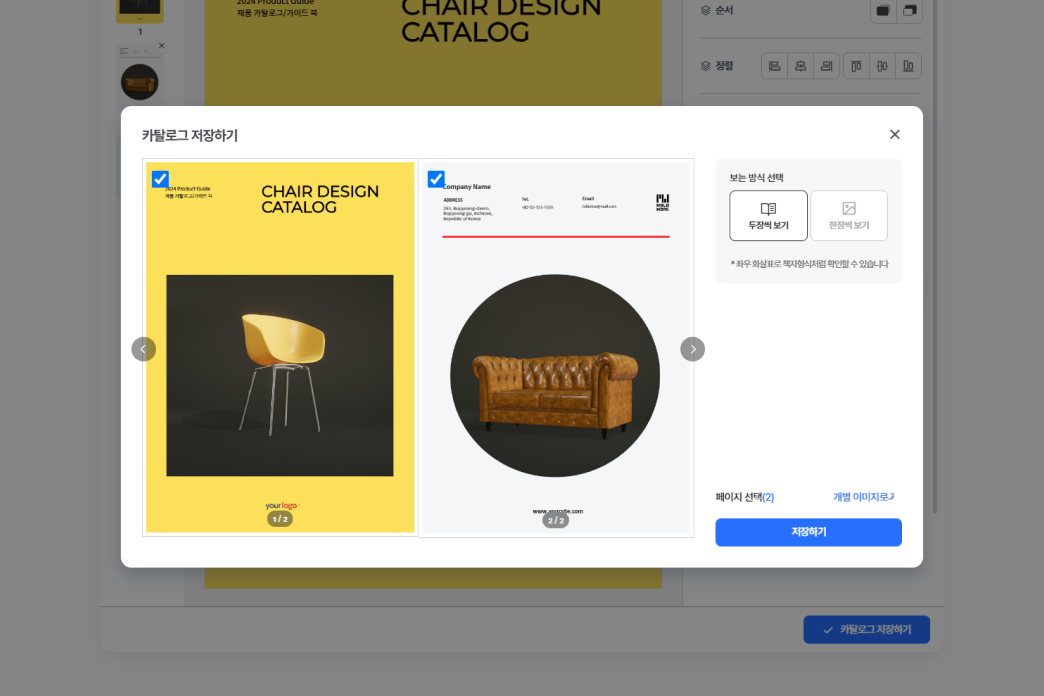This screenshot has width=1044, height=696.
Task: Uncheck the yellow chair cover page checkbox
Action: point(160,179)
